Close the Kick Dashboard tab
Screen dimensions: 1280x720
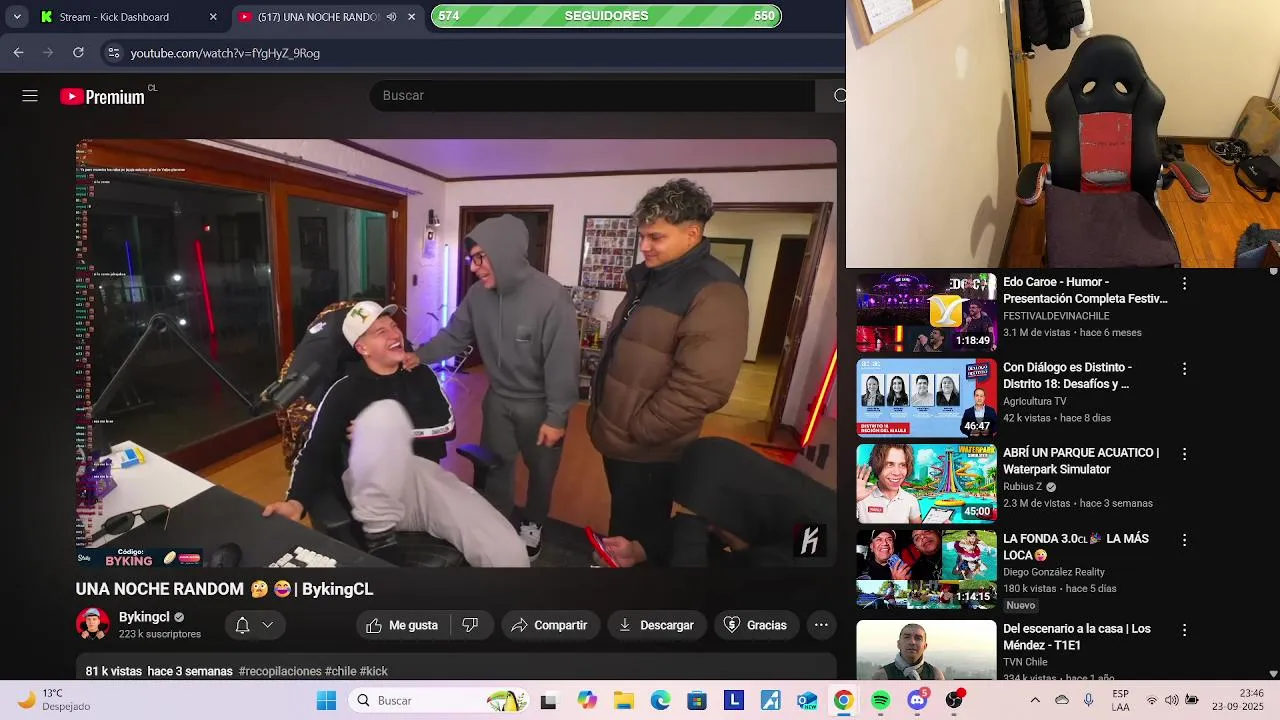pos(213,17)
